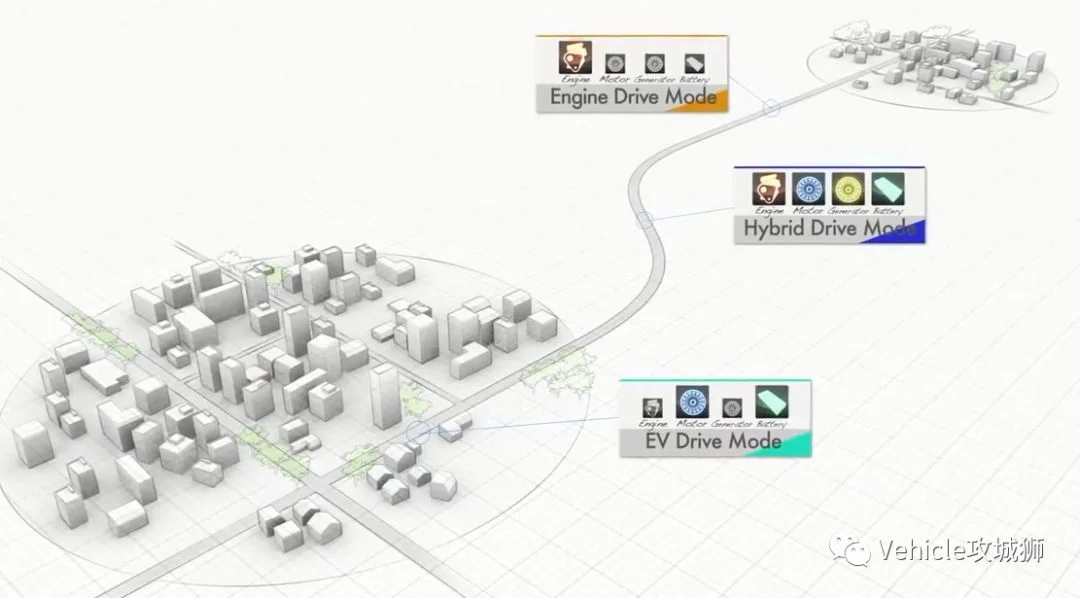Click the road marker circle linked to EV Drive Mode
Viewport: 1080px width, 598px height.
[x=417, y=433]
